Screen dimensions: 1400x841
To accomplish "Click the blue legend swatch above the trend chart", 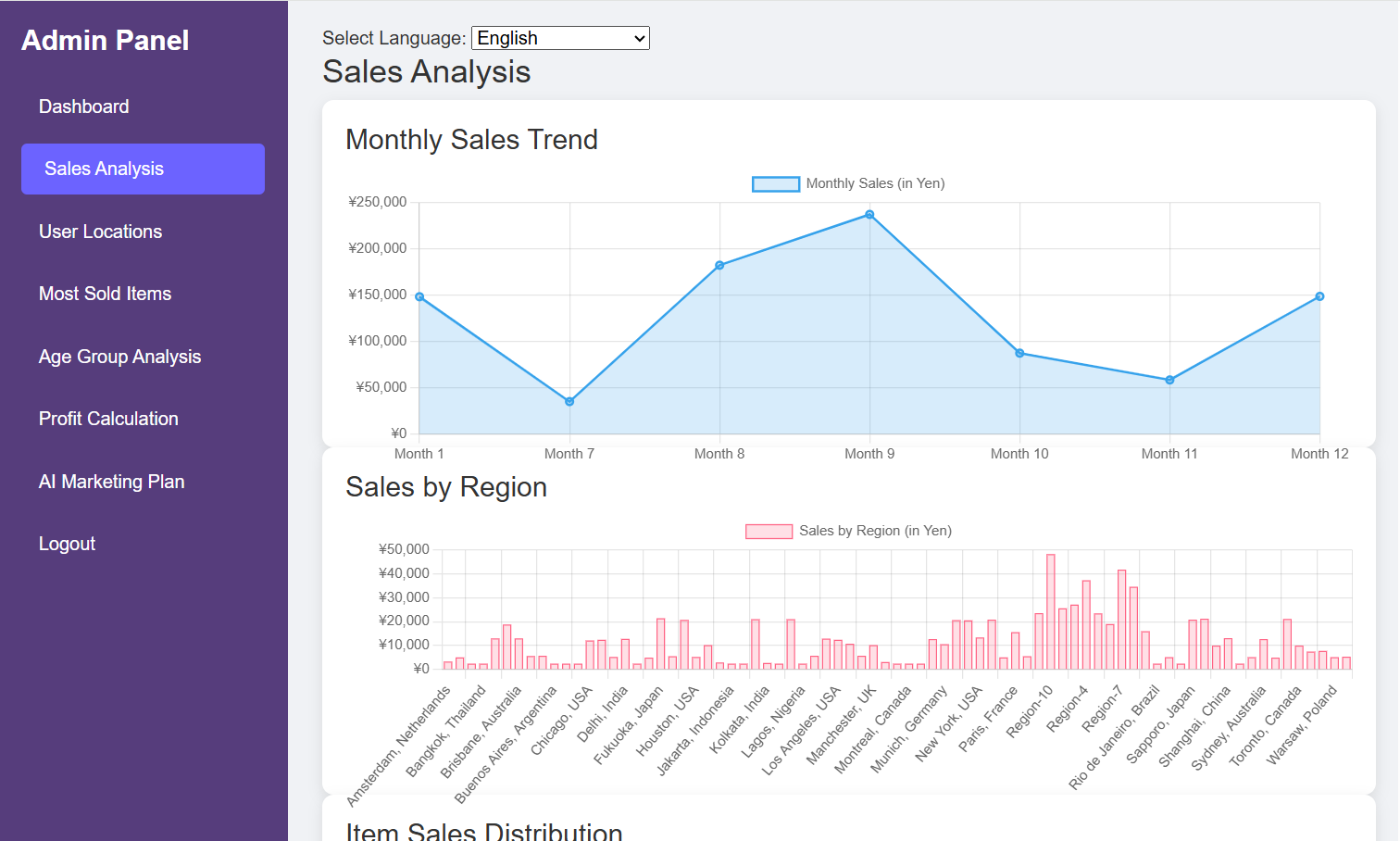I will [776, 183].
